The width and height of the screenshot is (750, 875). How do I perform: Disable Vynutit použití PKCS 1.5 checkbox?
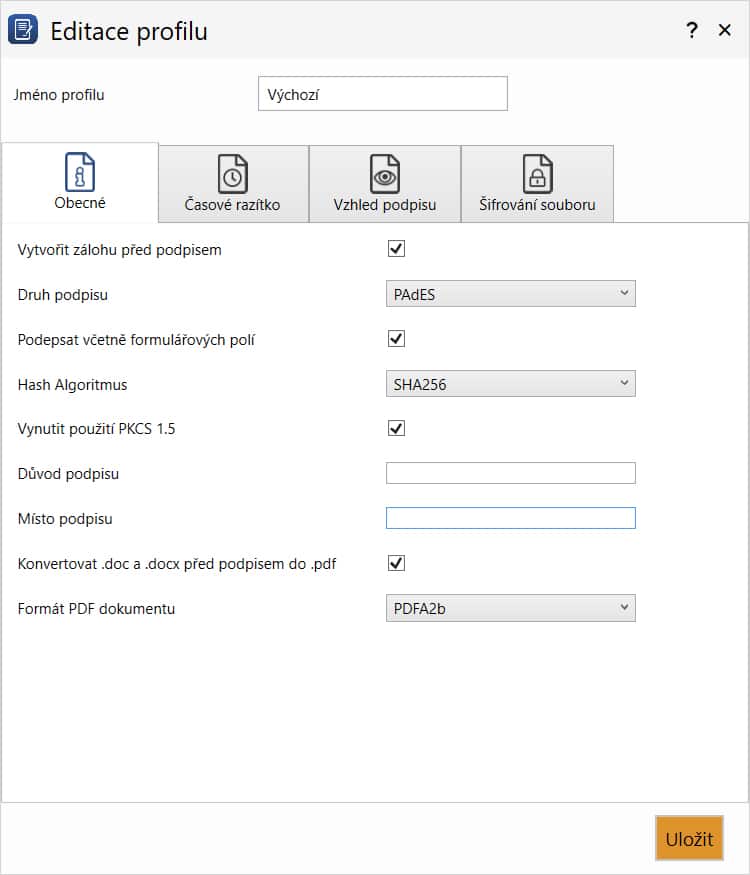click(x=396, y=429)
